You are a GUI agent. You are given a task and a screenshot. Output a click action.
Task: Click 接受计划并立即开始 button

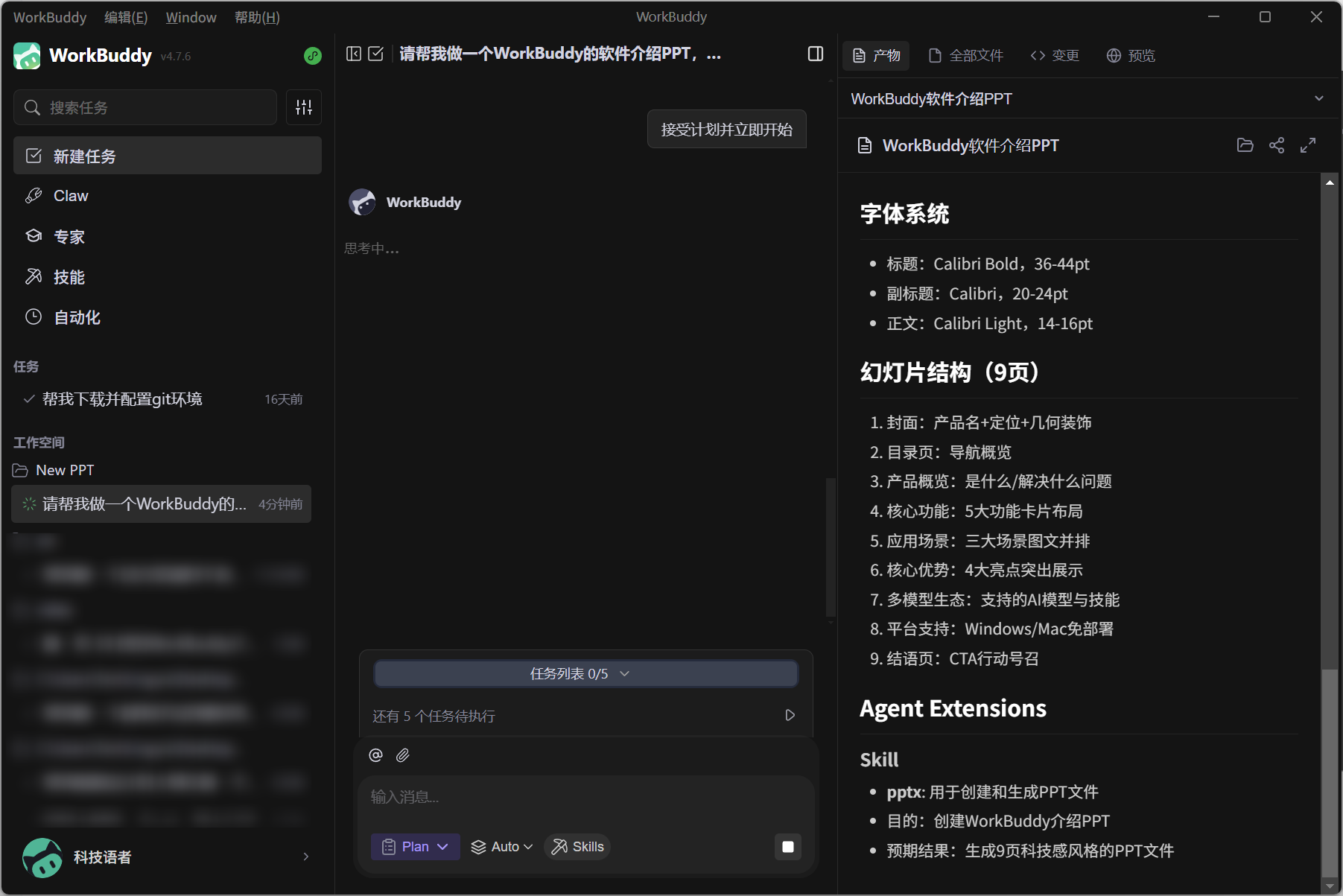[727, 130]
